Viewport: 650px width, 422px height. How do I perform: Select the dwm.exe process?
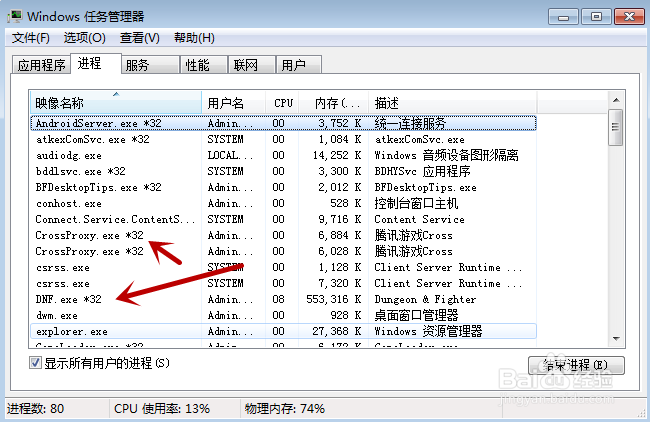284,315
